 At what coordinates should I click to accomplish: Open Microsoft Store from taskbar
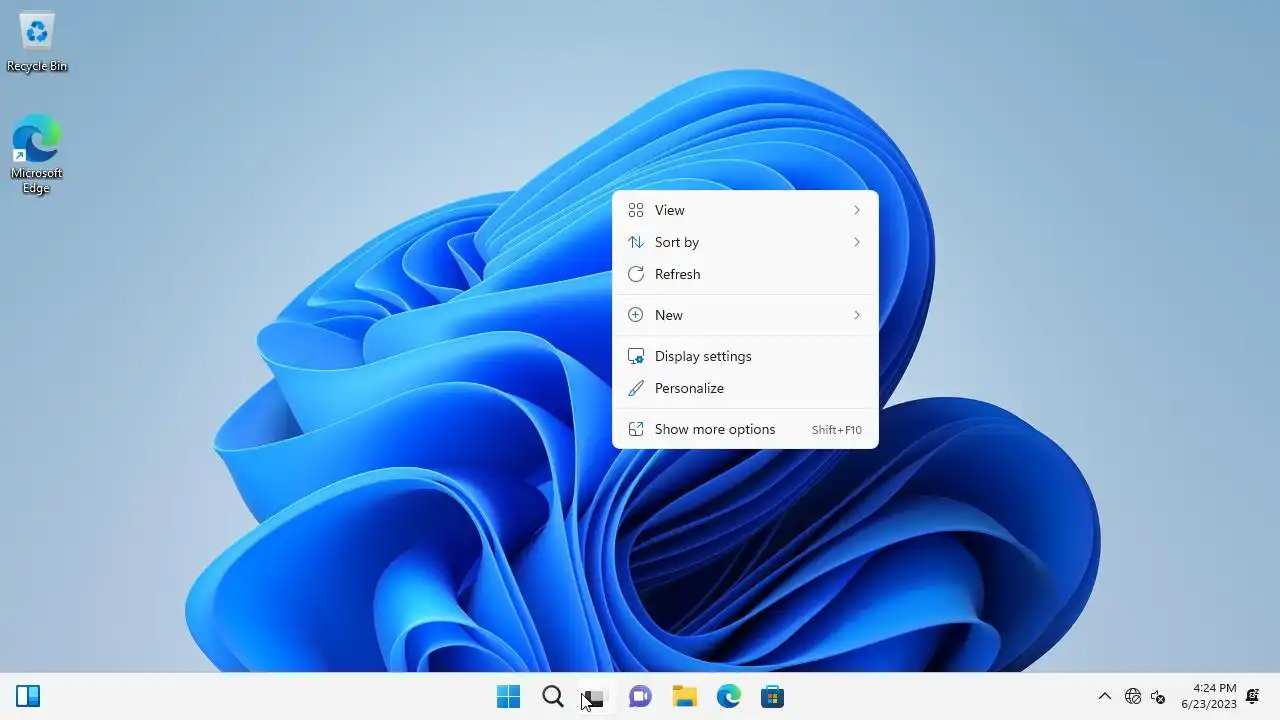[x=772, y=696]
